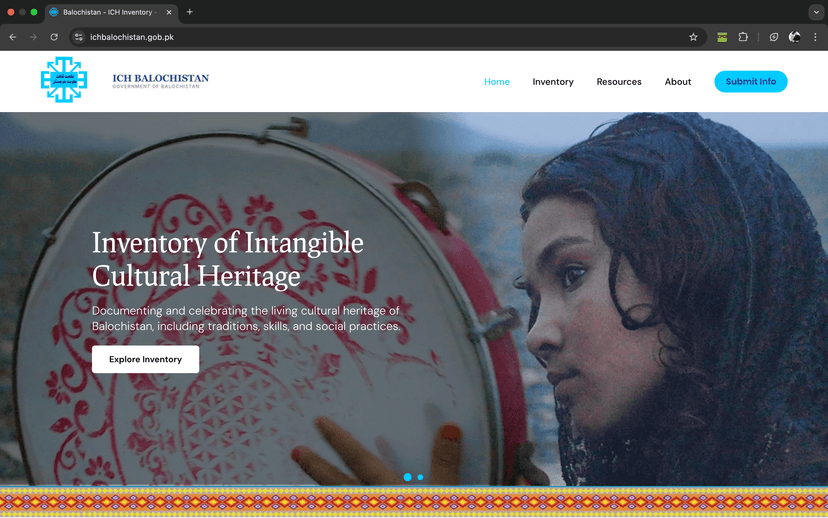Expand the tab search dropdown arrow

816,12
